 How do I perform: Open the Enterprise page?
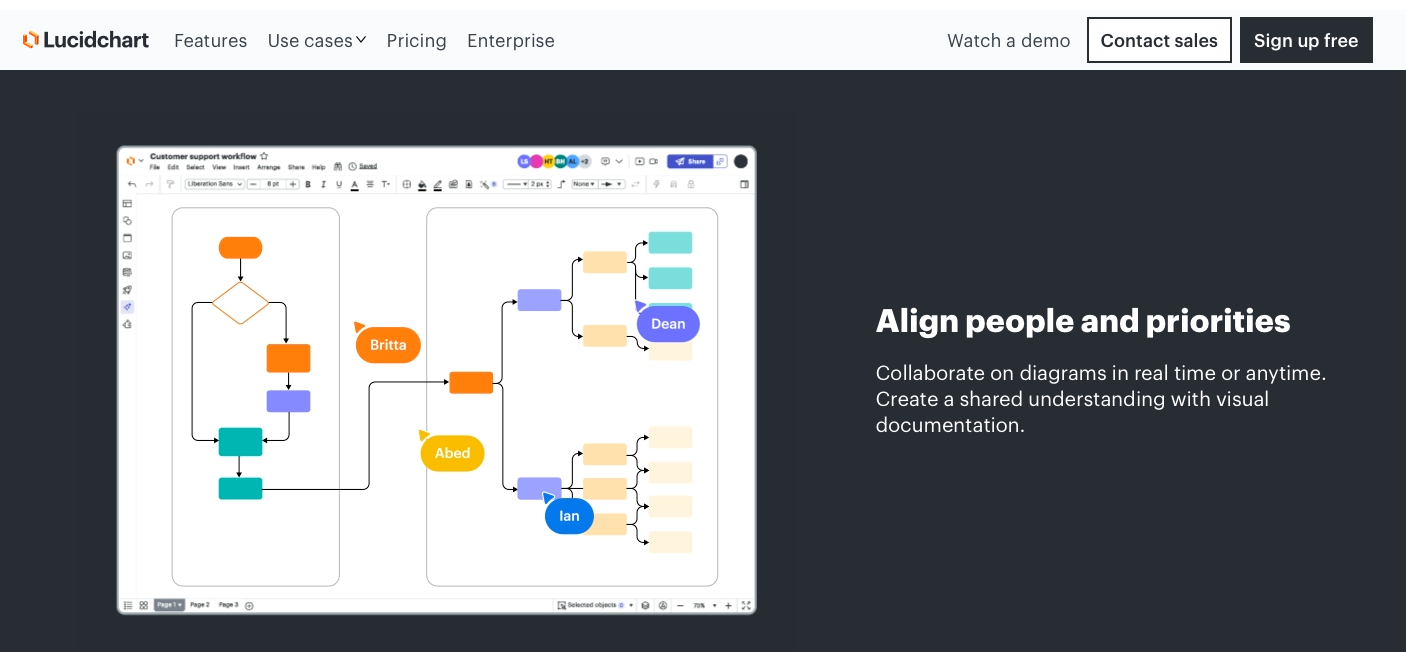coord(511,41)
